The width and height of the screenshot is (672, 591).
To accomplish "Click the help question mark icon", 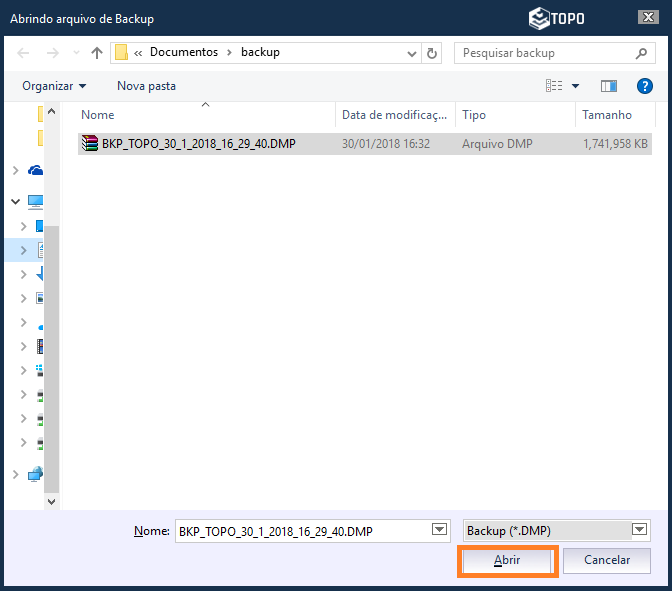I will tap(645, 86).
